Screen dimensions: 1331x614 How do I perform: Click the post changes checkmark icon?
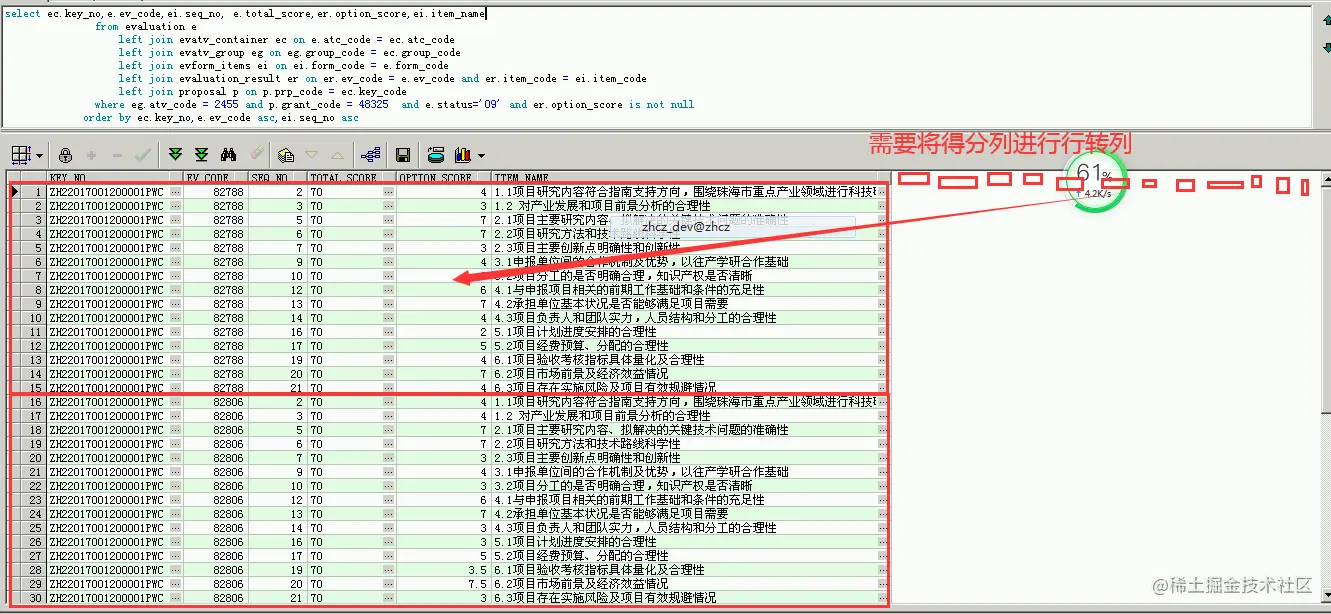click(x=142, y=156)
